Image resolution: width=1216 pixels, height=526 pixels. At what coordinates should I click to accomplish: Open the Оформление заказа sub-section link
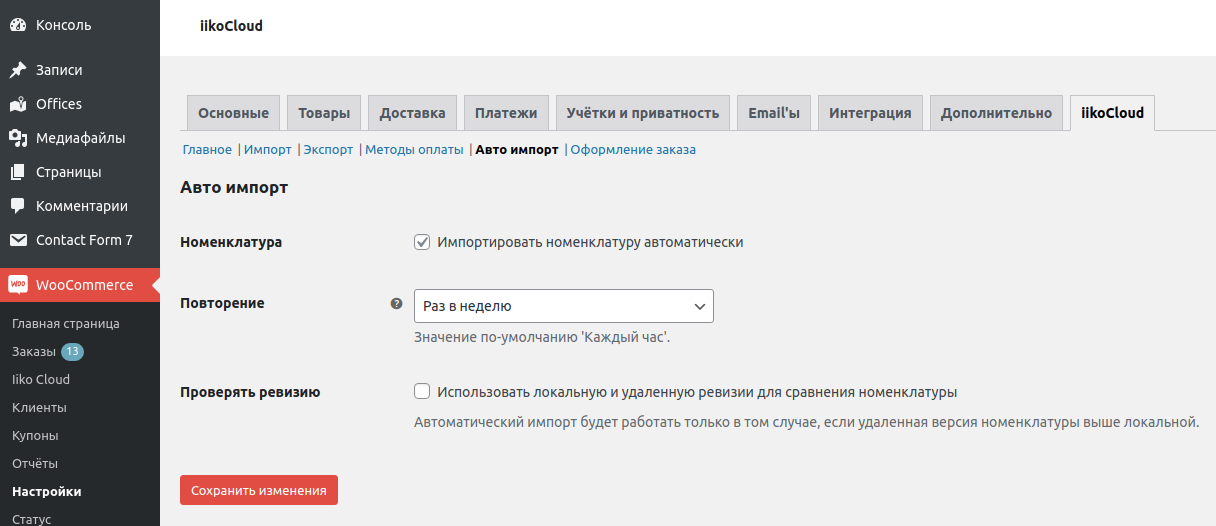(633, 150)
